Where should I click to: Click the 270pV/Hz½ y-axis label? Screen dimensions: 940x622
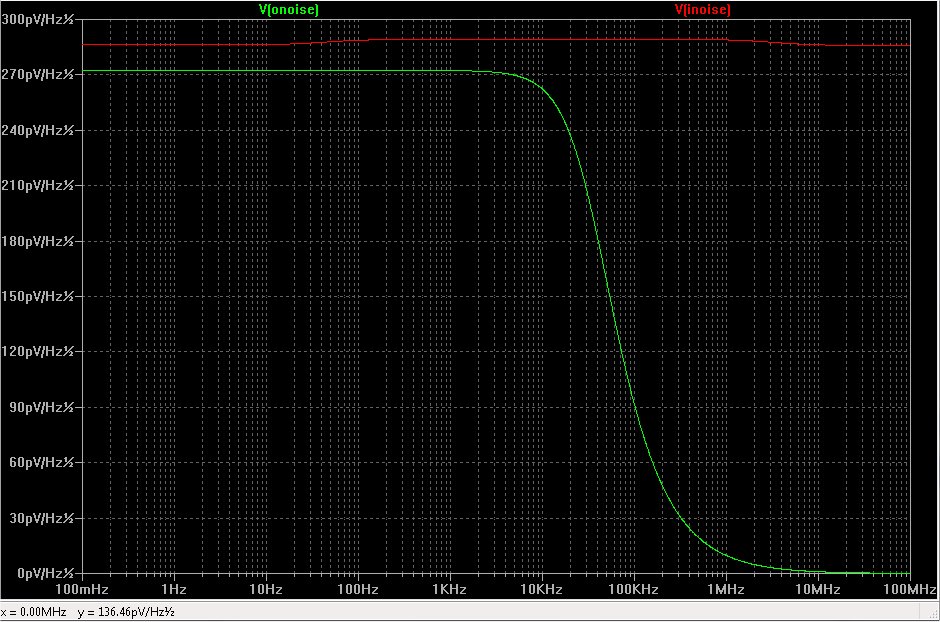[38, 74]
